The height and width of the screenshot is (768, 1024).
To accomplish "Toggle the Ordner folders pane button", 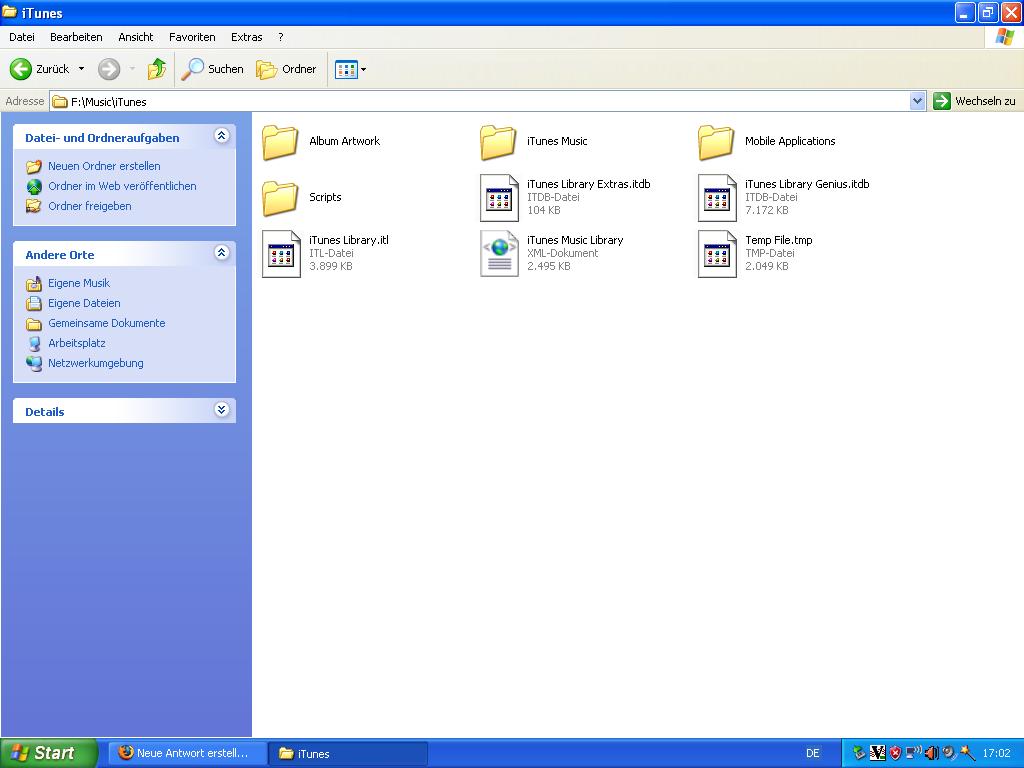I will click(286, 69).
